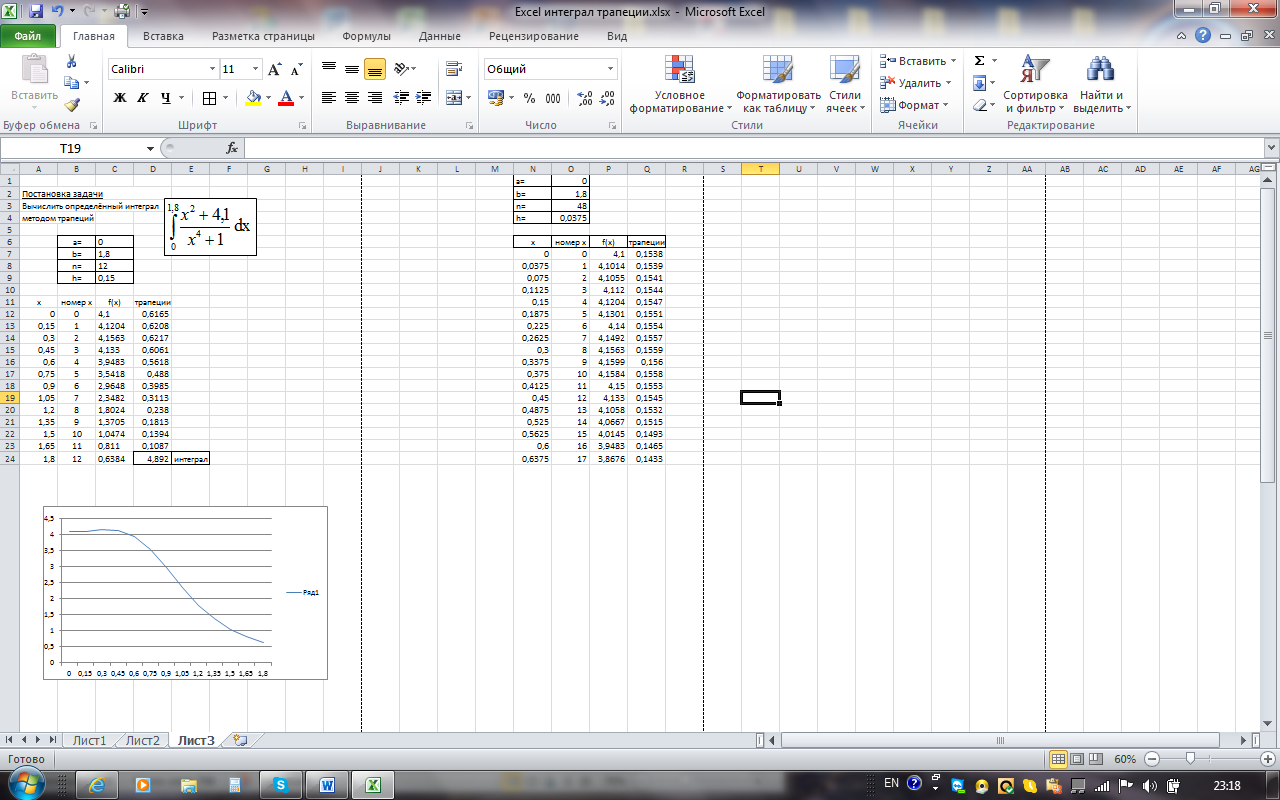The width and height of the screenshot is (1280, 800).
Task: Click the fx insert function icon
Action: point(232,148)
